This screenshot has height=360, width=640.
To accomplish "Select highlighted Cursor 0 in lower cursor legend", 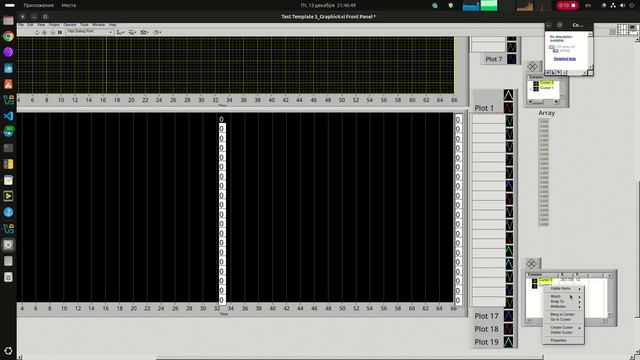I will click(x=545, y=280).
